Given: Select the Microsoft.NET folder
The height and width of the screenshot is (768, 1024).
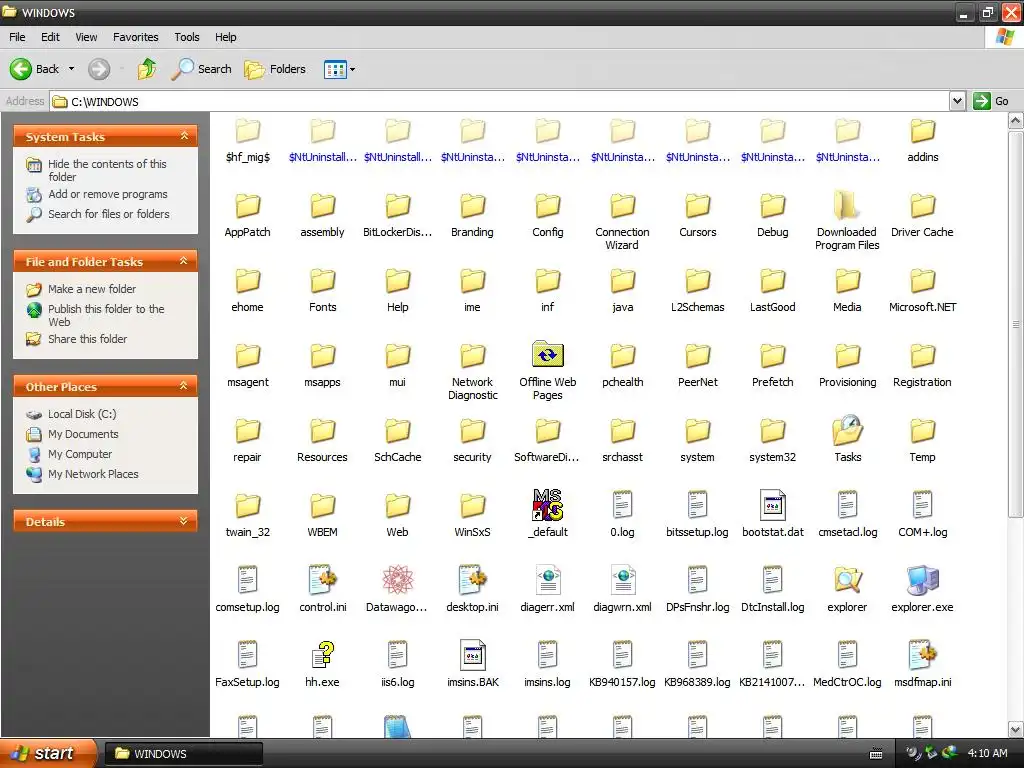Looking at the screenshot, I should [x=922, y=289].
